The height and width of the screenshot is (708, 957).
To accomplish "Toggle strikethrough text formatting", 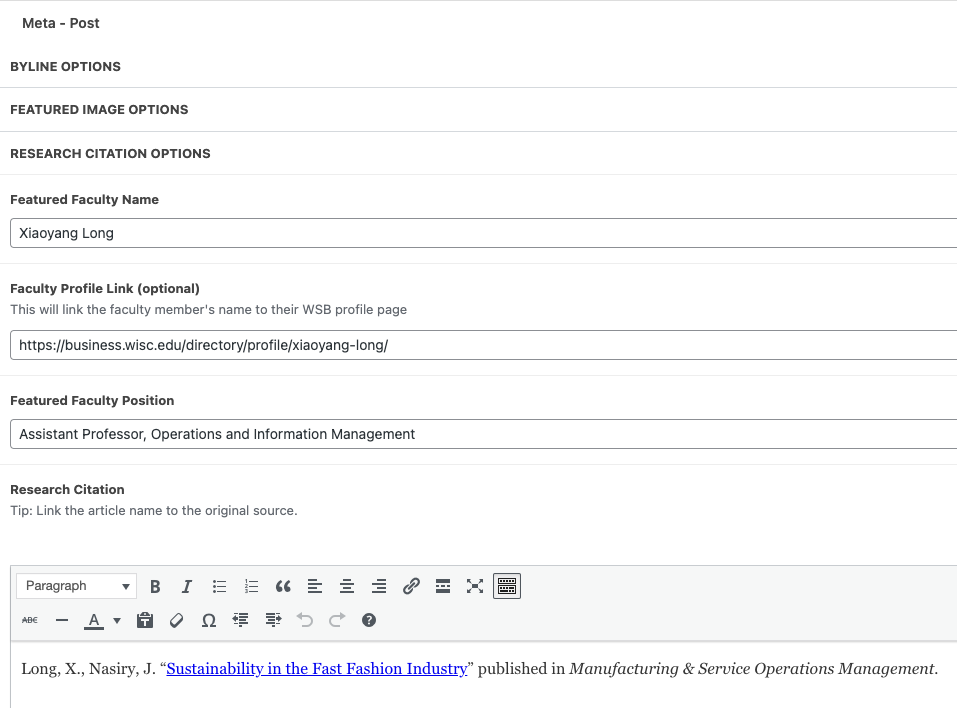I will pyautogui.click(x=30, y=621).
